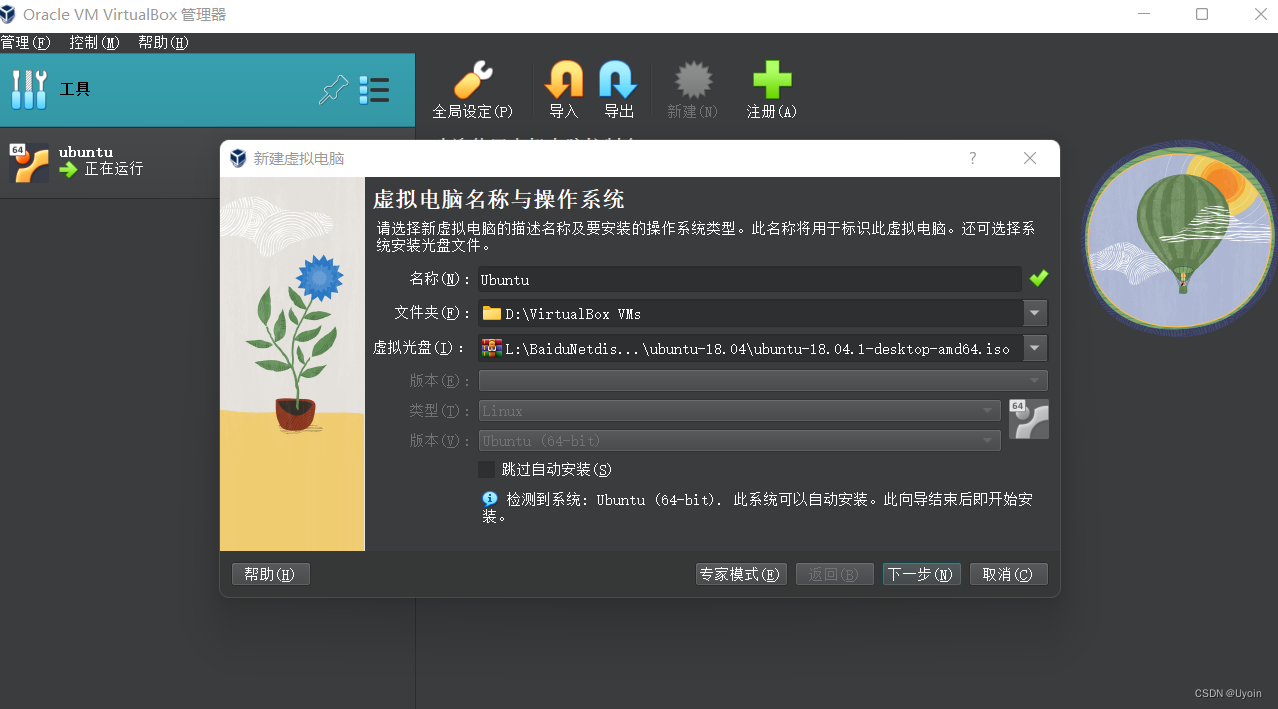1278x709 pixels.
Task: Click the folder icon in folder field
Action: (x=491, y=313)
